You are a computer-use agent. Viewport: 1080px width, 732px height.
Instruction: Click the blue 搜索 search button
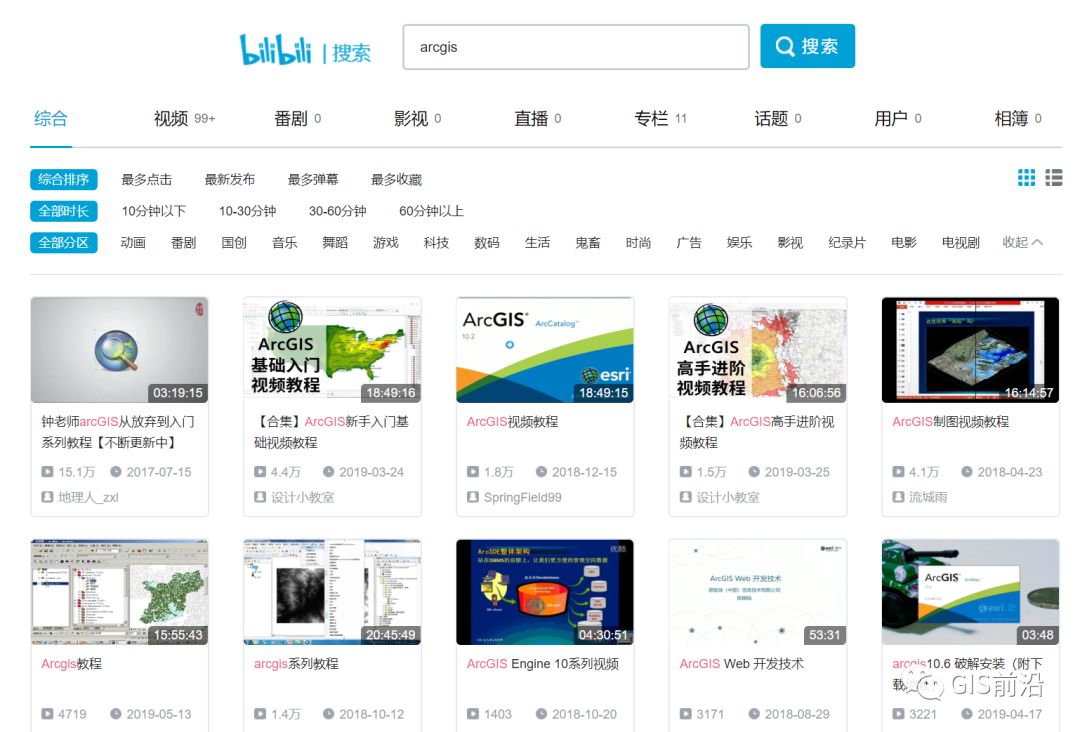(807, 46)
